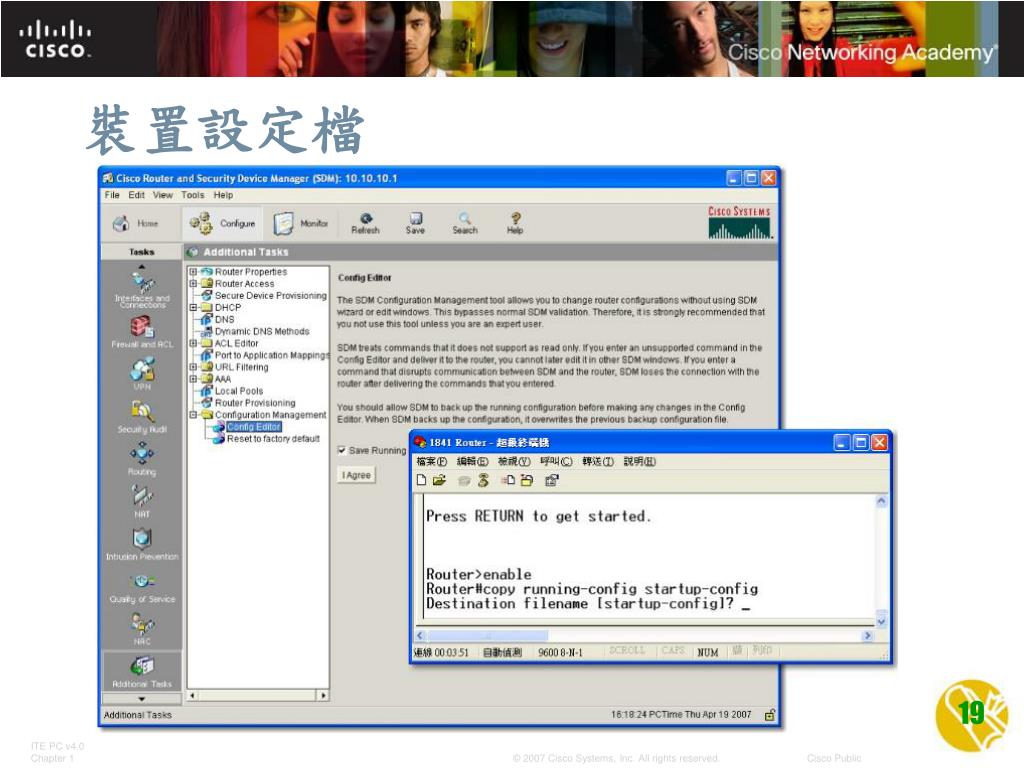Select the Additional Tasks sidebar icon

point(142,673)
